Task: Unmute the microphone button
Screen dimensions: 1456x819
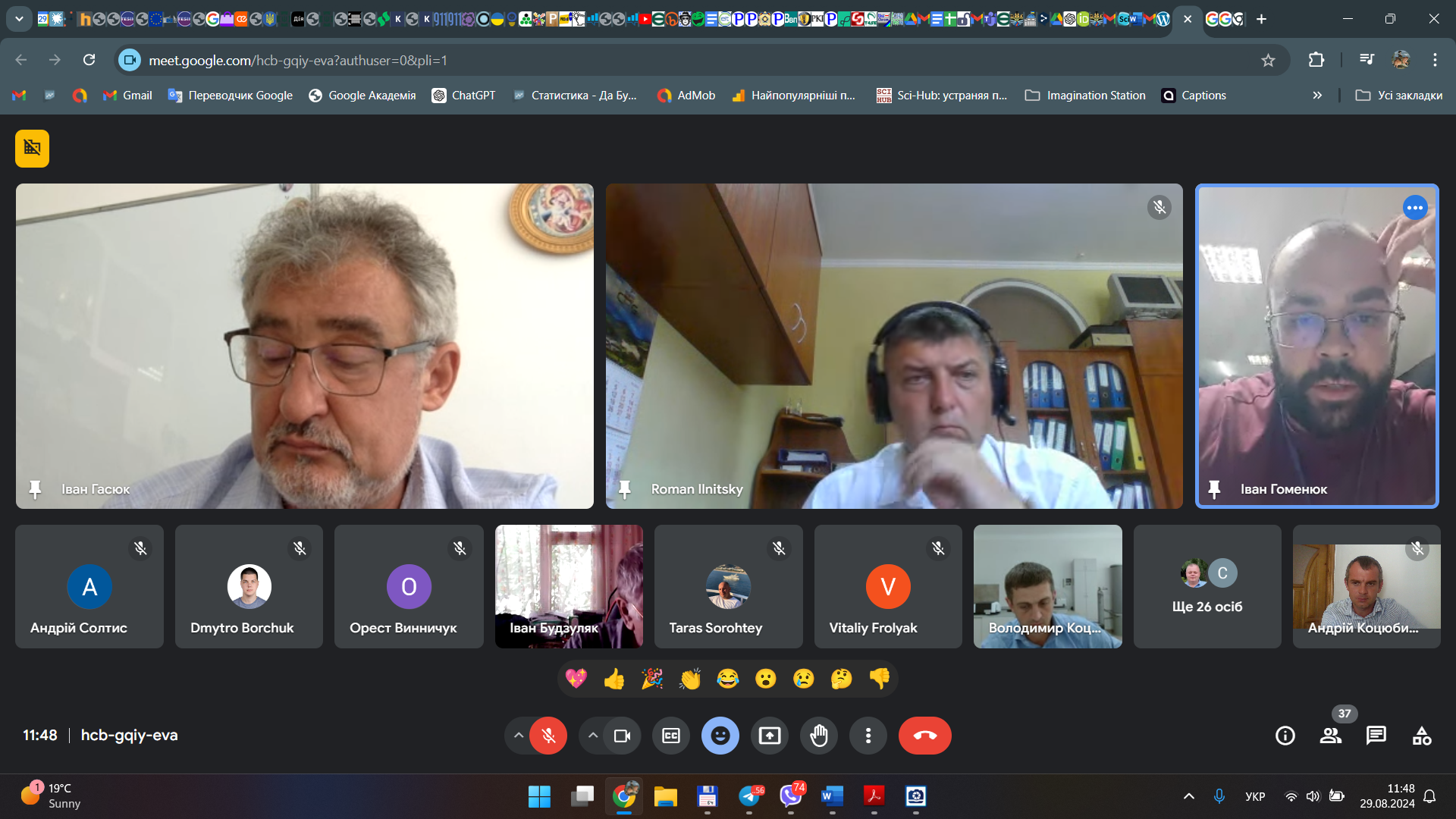Action: pyautogui.click(x=548, y=736)
